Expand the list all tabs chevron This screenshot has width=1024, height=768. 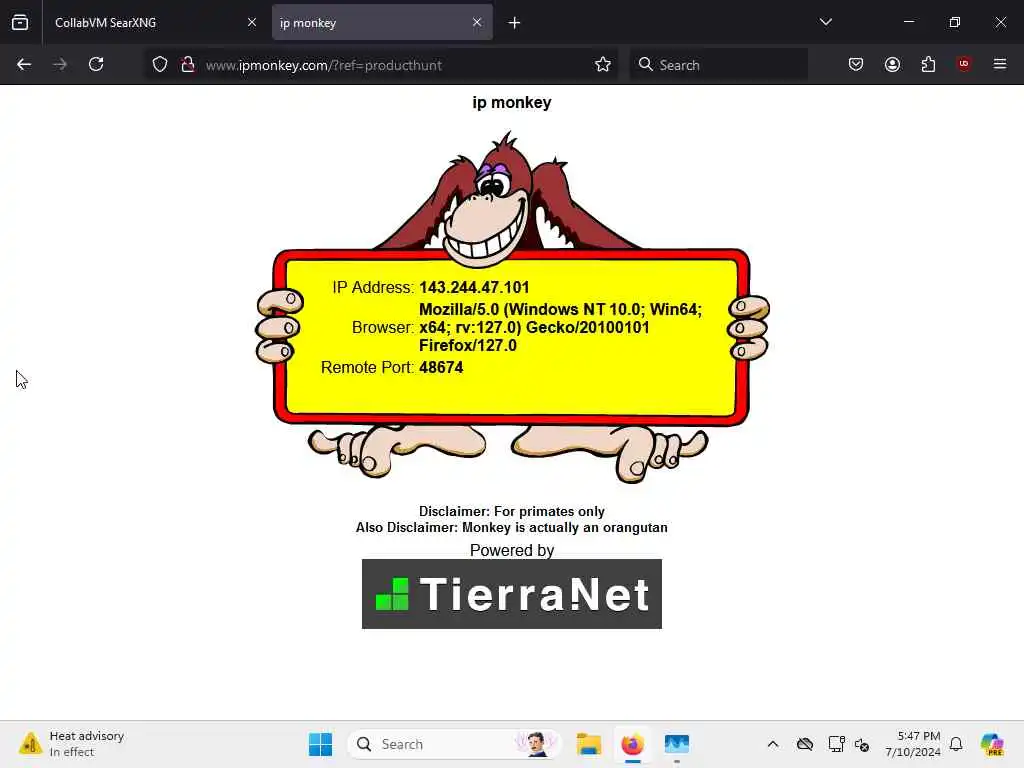[x=825, y=23]
